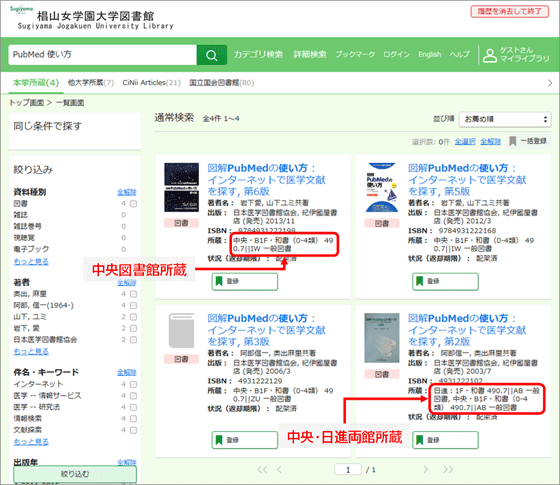Screen dimensions: 560x485
Task: Click the search box containing PubMed 使い方
Action: (x=103, y=55)
